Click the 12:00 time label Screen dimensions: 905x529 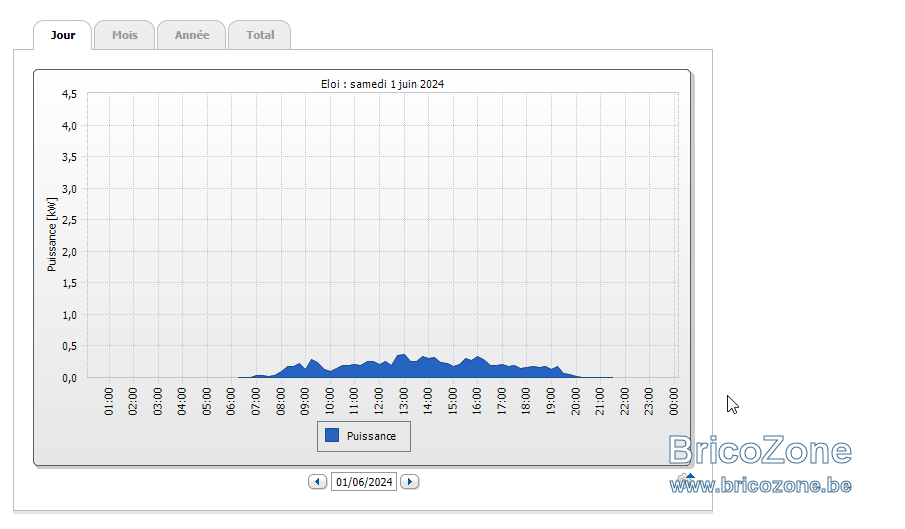(x=379, y=402)
